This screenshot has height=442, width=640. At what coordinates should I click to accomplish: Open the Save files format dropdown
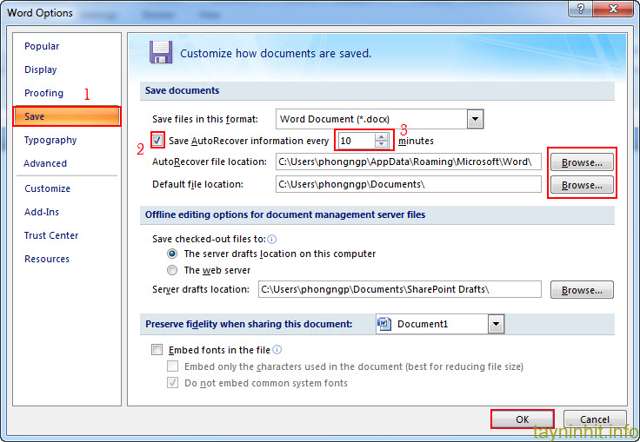tap(475, 120)
